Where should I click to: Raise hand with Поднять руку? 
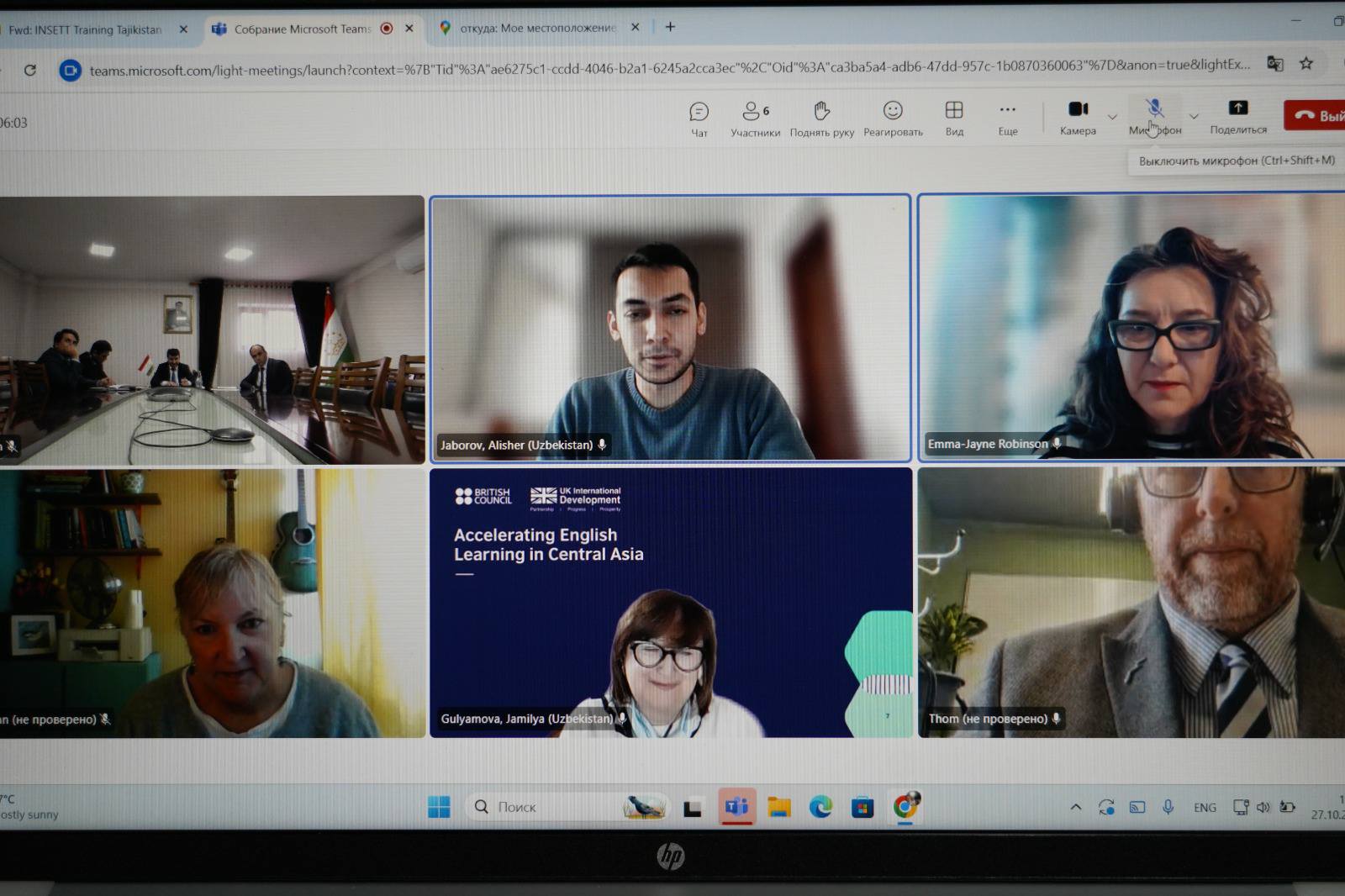tap(821, 119)
